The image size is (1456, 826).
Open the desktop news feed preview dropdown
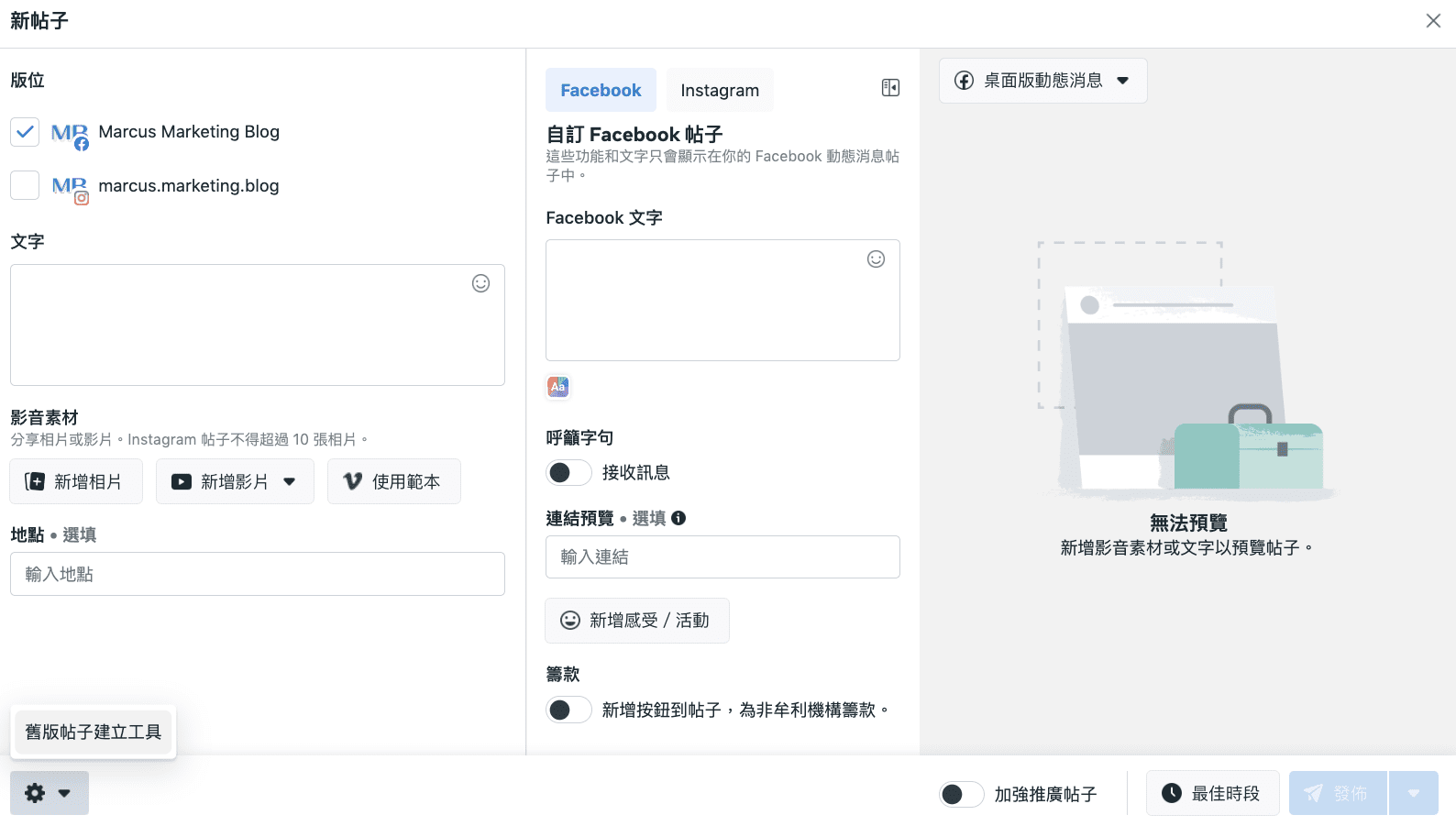(1042, 81)
